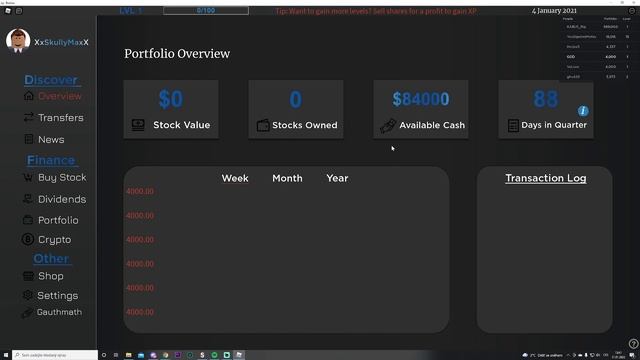Open the Crypto section
The height and width of the screenshot is (360, 640).
coord(54,240)
